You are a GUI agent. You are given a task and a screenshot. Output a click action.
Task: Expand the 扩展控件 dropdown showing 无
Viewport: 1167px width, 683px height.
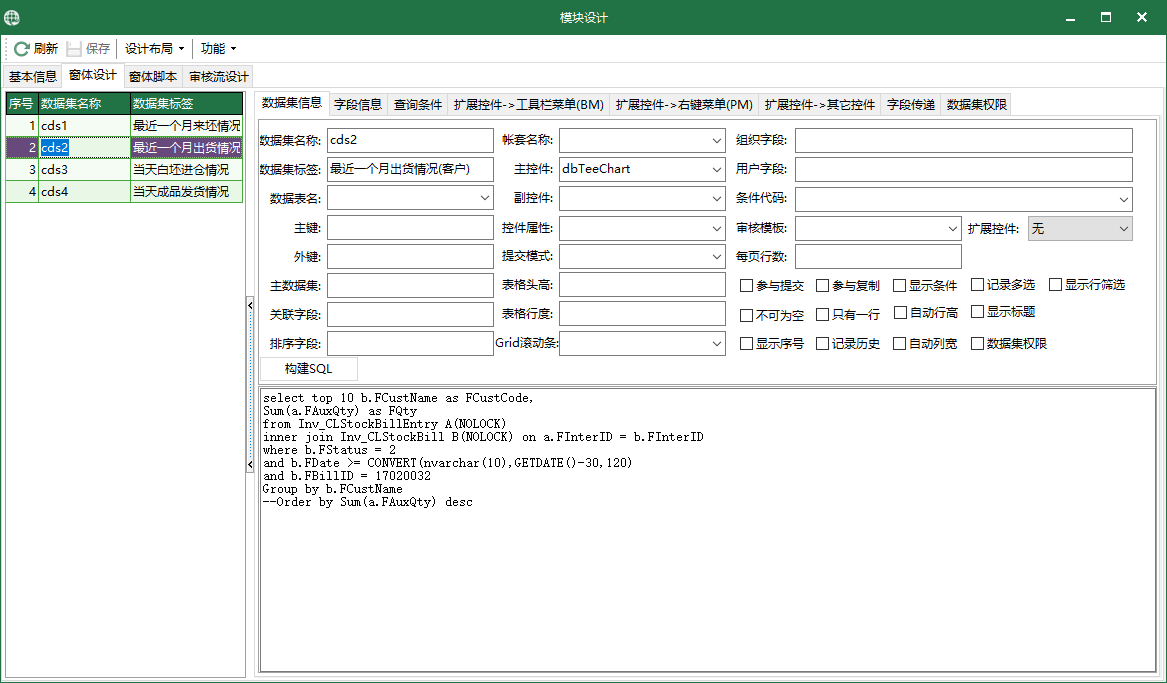click(x=1124, y=228)
